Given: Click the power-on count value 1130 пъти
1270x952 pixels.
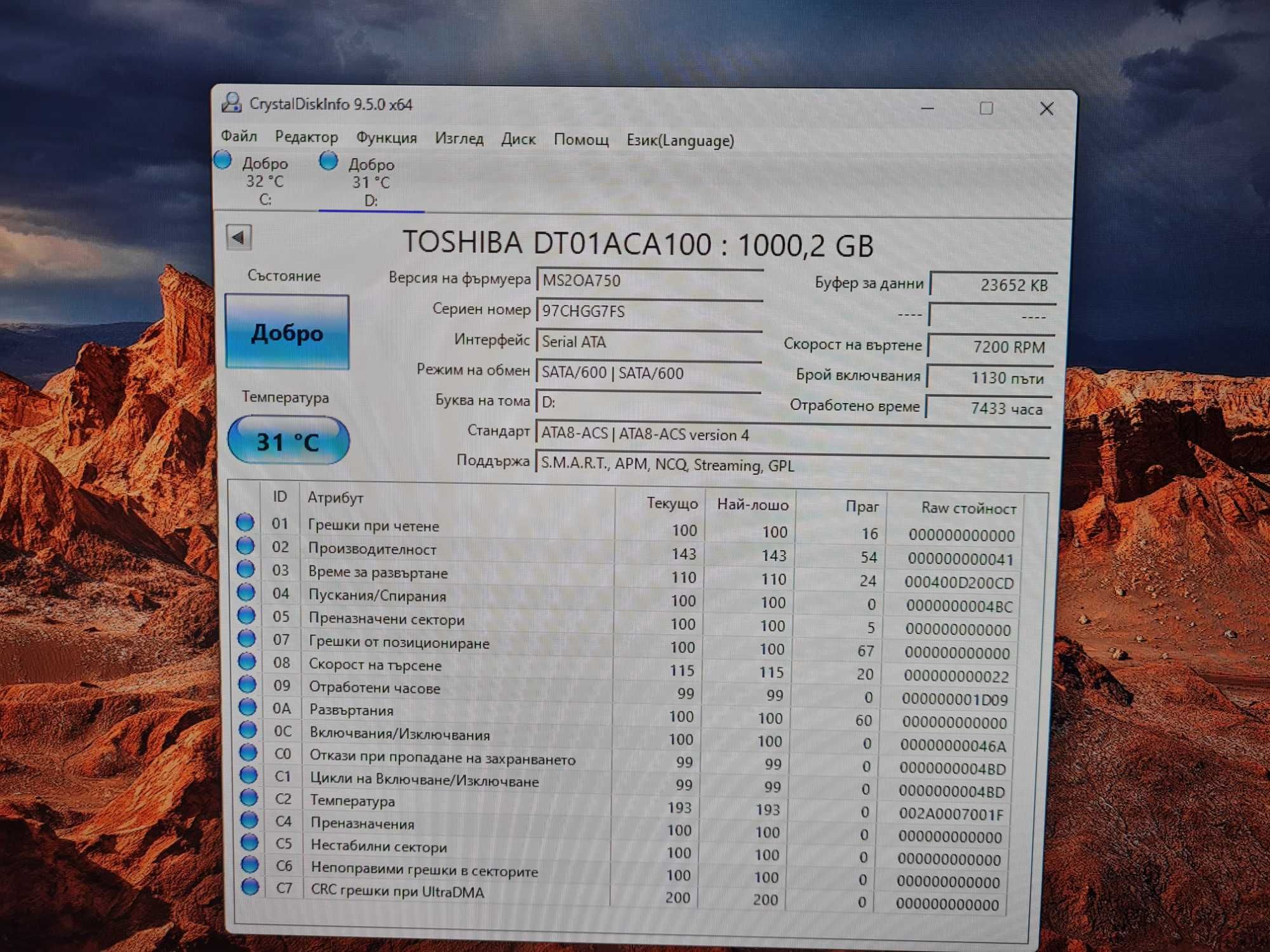Looking at the screenshot, I should pyautogui.click(x=990, y=378).
